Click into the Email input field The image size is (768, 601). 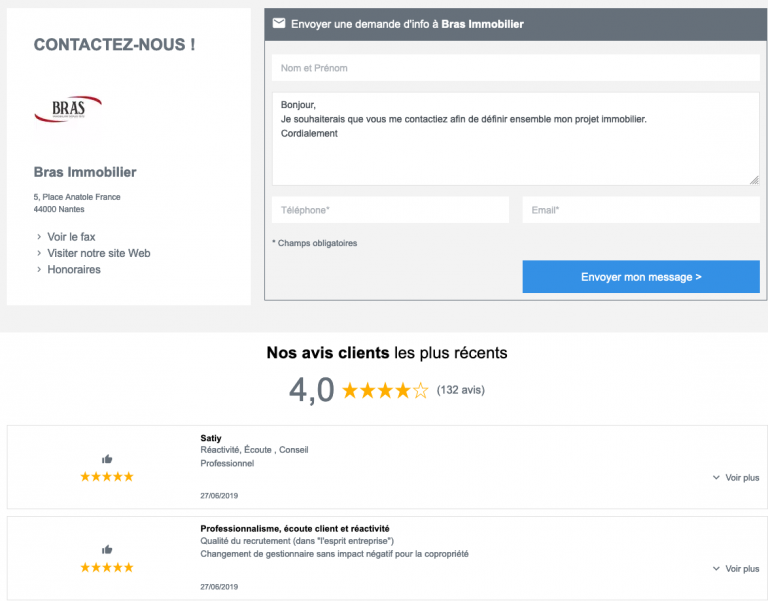pos(640,210)
